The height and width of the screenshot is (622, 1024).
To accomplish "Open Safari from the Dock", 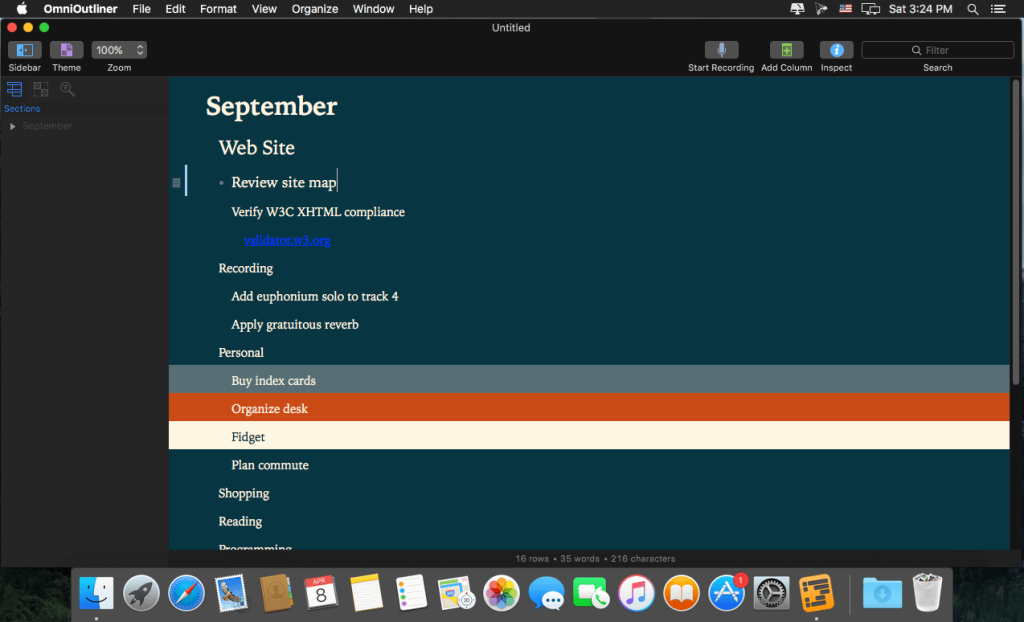I will point(186,593).
